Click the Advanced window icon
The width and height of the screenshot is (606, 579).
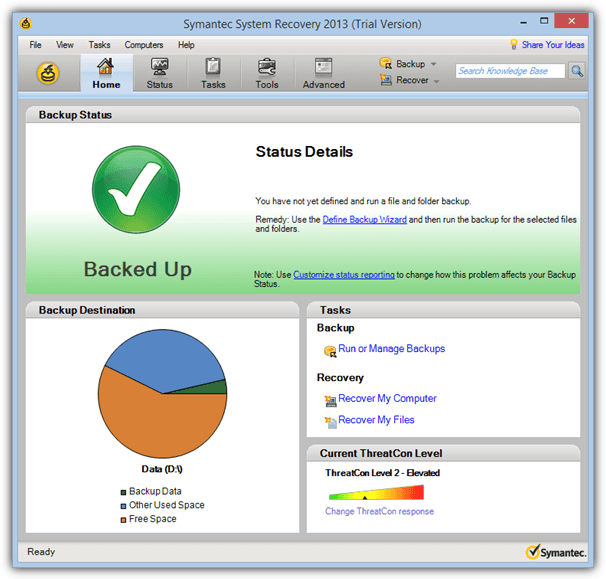coord(323,66)
